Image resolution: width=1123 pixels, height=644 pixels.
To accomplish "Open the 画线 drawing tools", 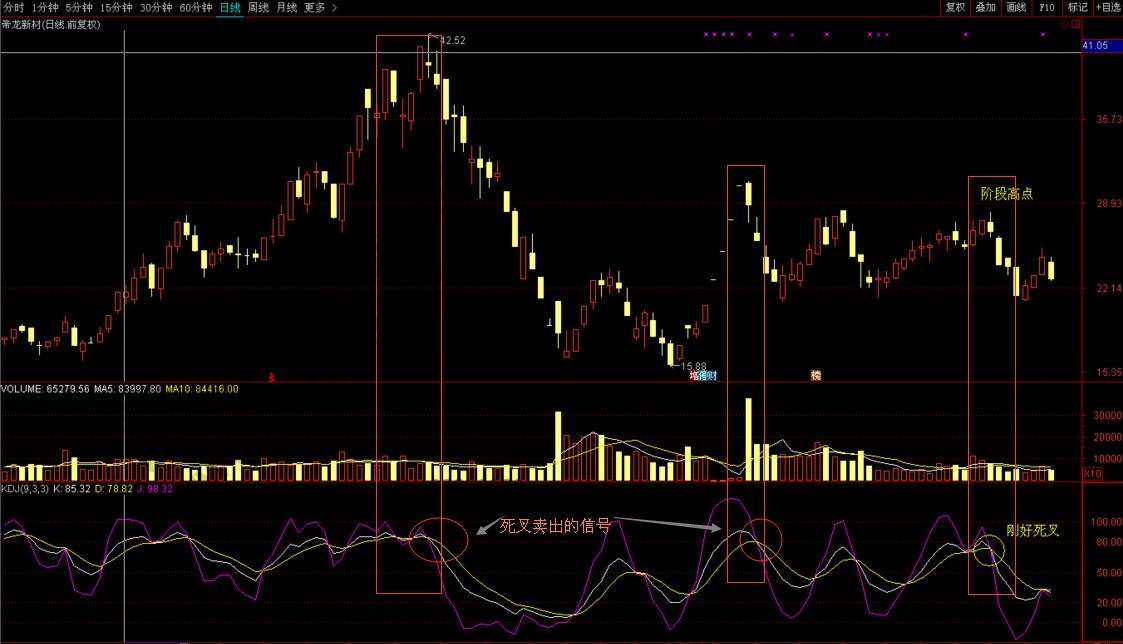I will 1017,7.
